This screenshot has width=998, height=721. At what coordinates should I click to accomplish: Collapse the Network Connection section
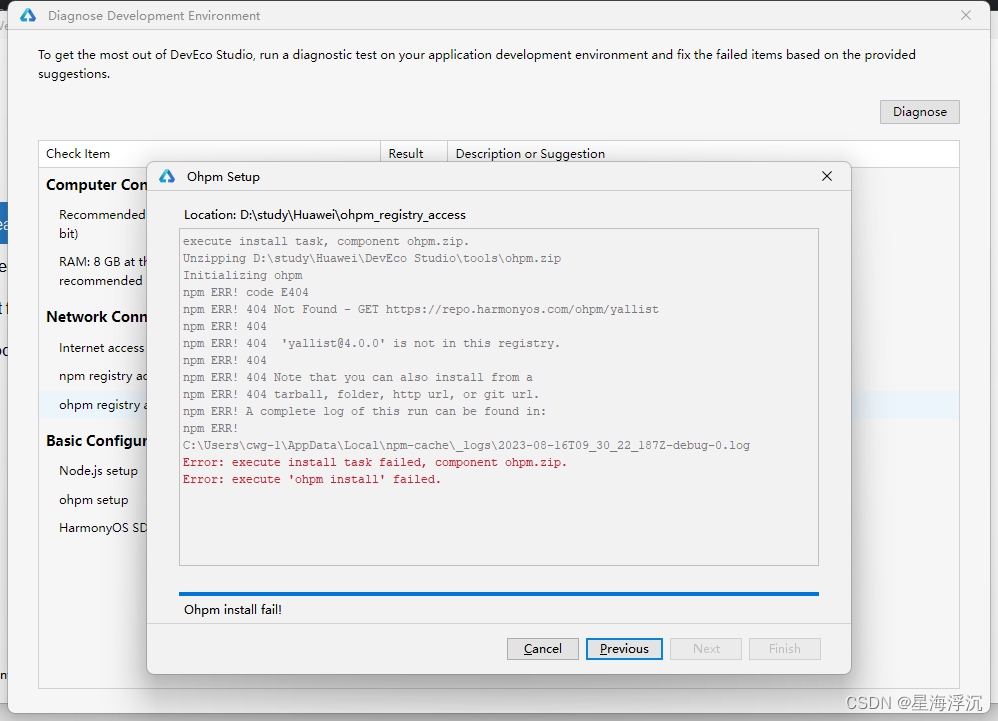pos(96,316)
